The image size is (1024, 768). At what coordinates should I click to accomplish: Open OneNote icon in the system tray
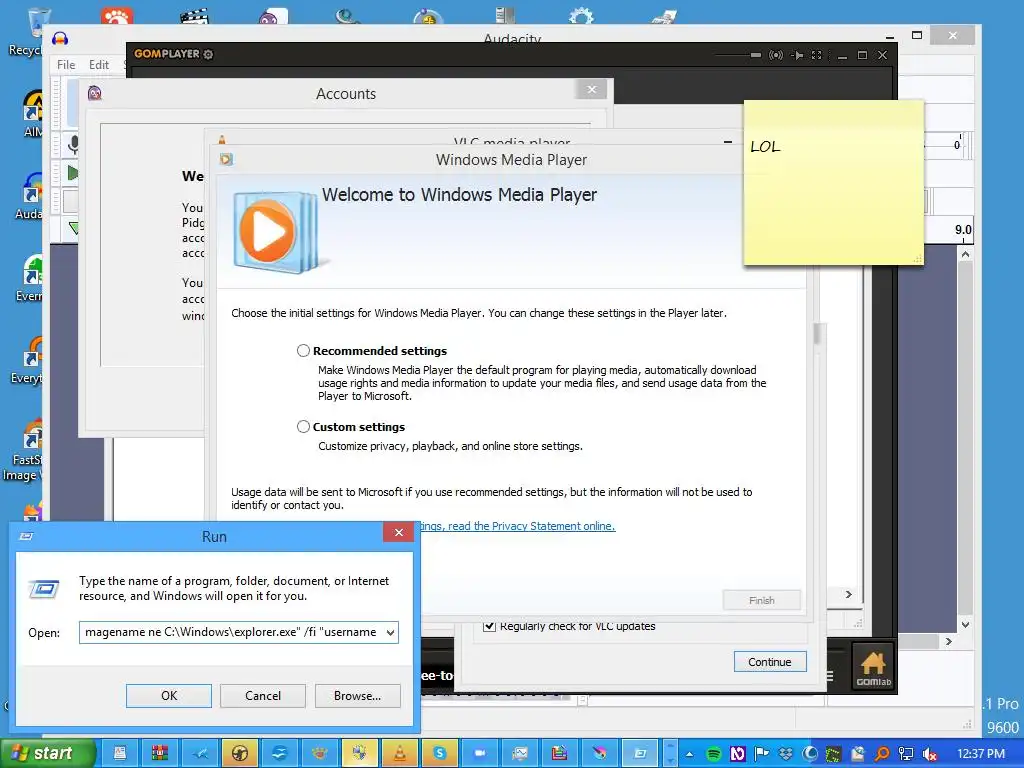click(x=737, y=754)
